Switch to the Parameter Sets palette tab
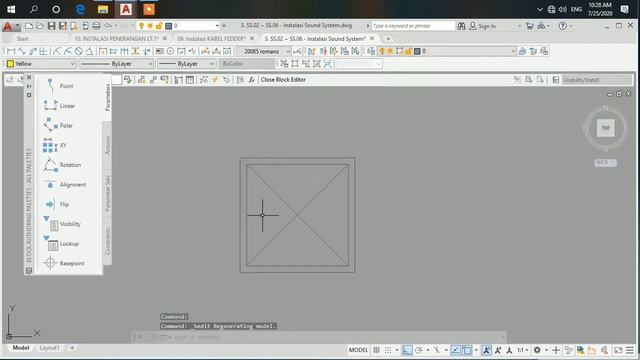640x360 pixels. click(x=108, y=193)
